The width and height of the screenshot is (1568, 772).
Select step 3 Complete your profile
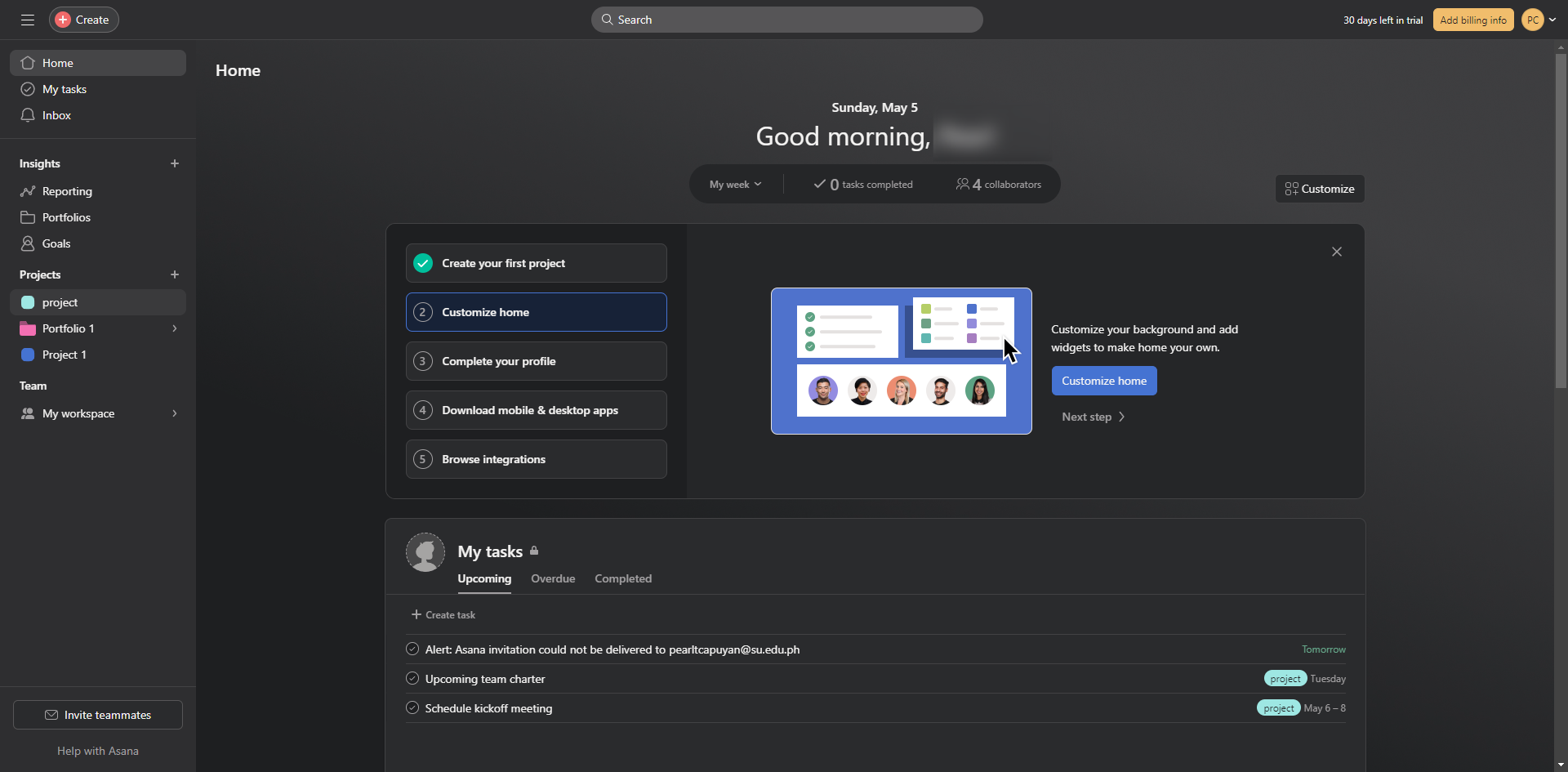537,361
